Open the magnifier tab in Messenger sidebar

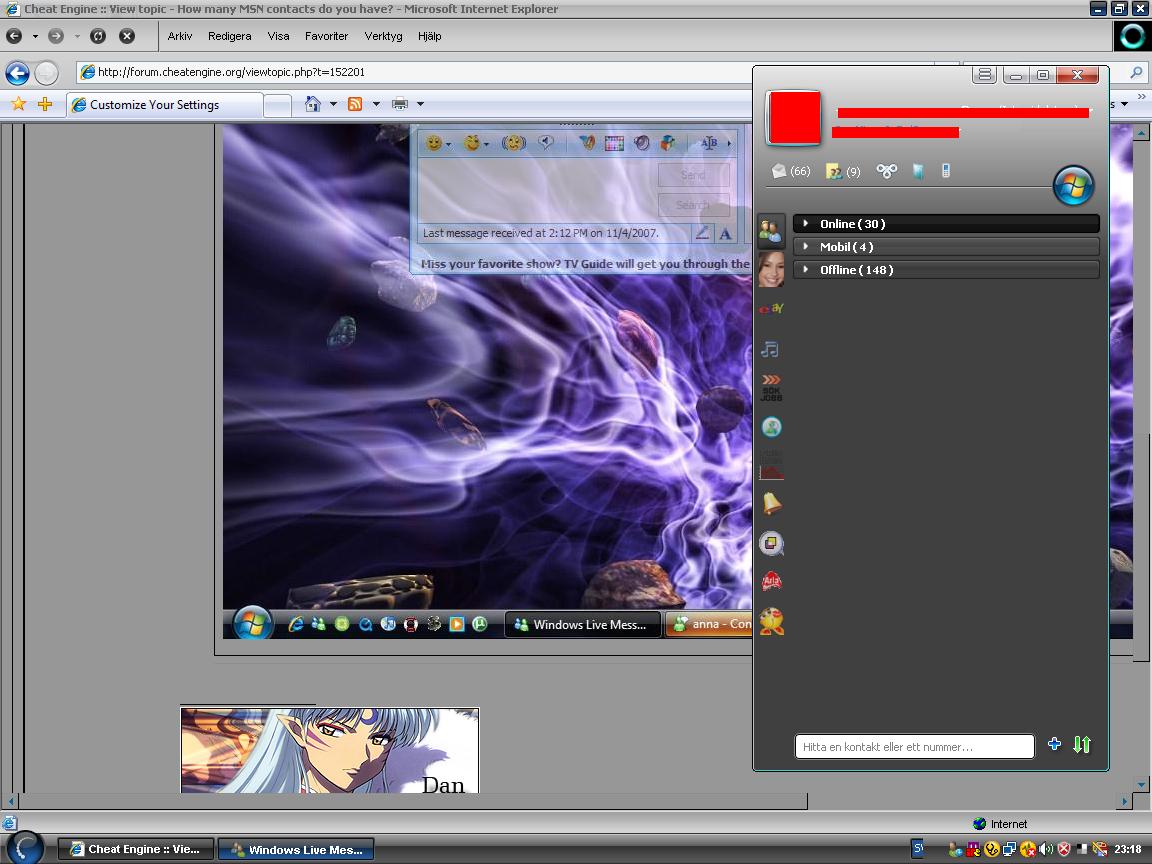[x=771, y=544]
